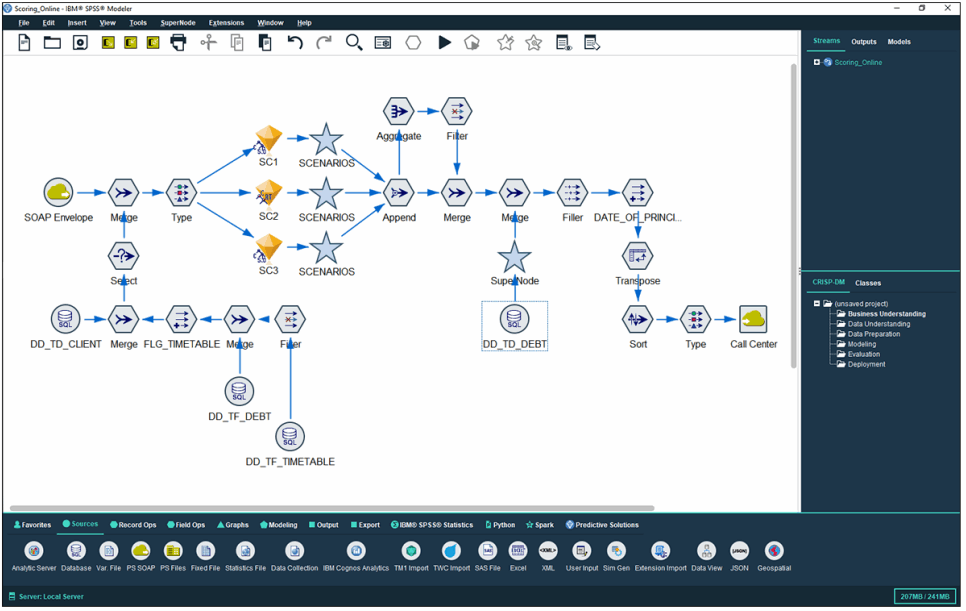Screen dimensions: 966x611
Task: Switch to the Models tab
Action: click(899, 42)
